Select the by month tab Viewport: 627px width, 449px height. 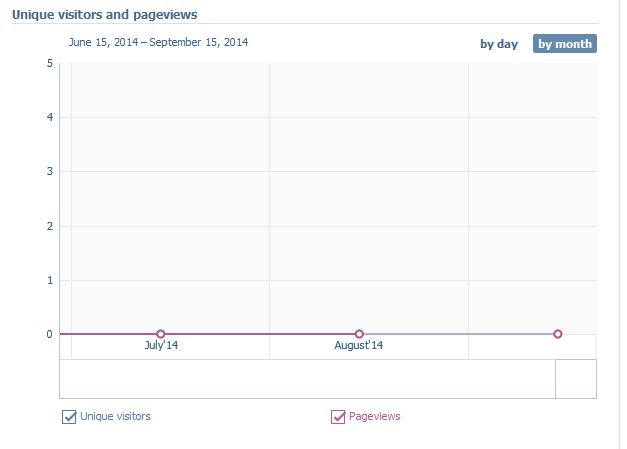[x=564, y=44]
